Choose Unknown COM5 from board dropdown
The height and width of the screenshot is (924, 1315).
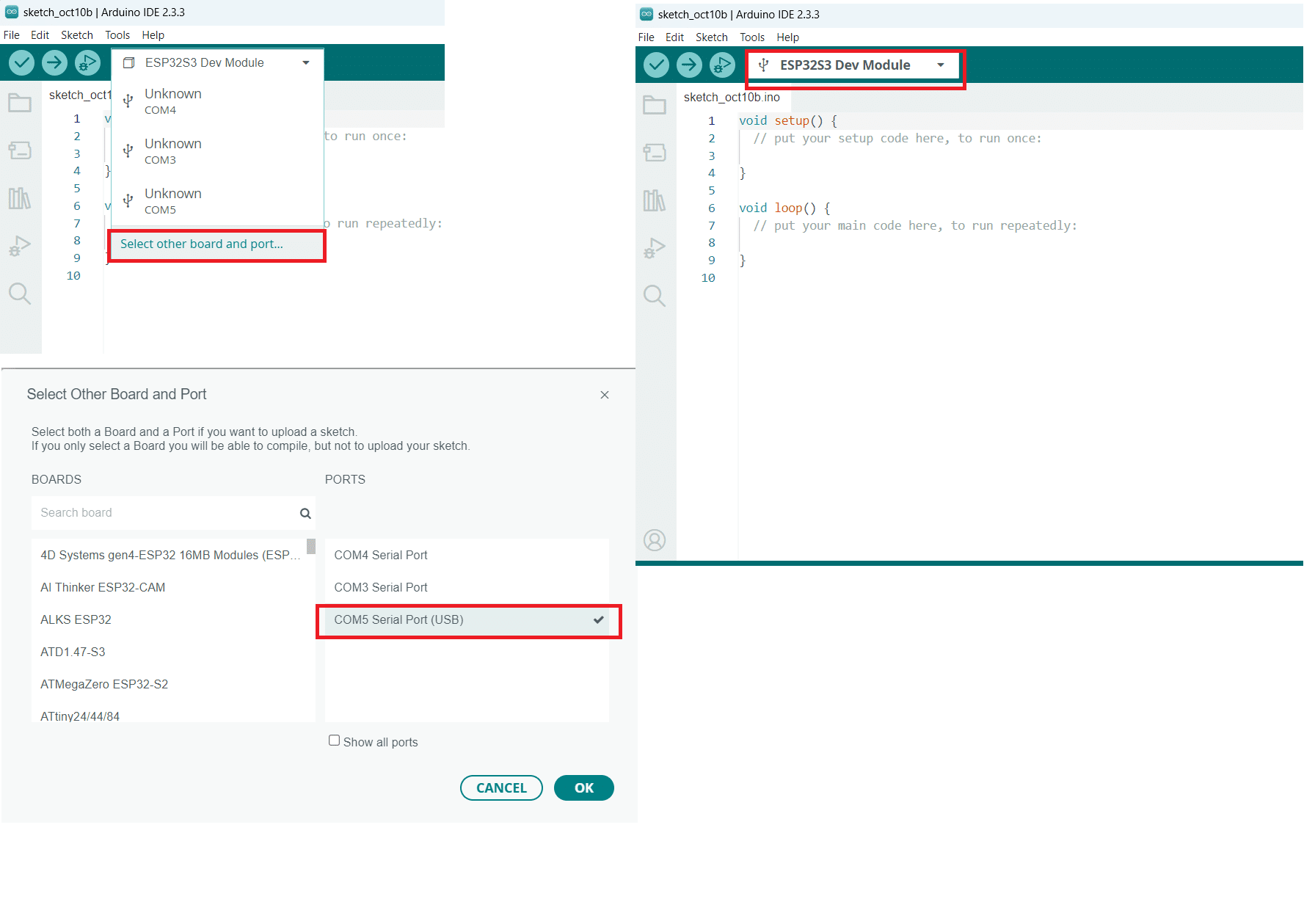point(217,201)
